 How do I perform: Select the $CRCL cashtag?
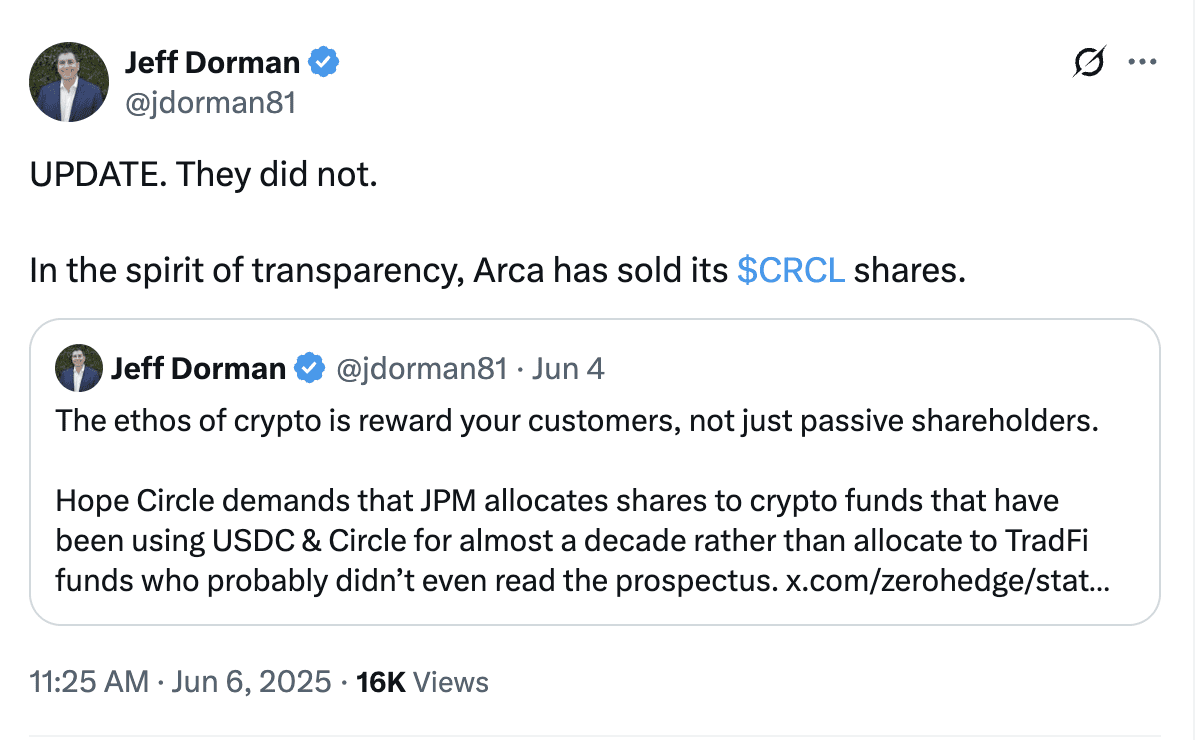pyautogui.click(x=791, y=270)
